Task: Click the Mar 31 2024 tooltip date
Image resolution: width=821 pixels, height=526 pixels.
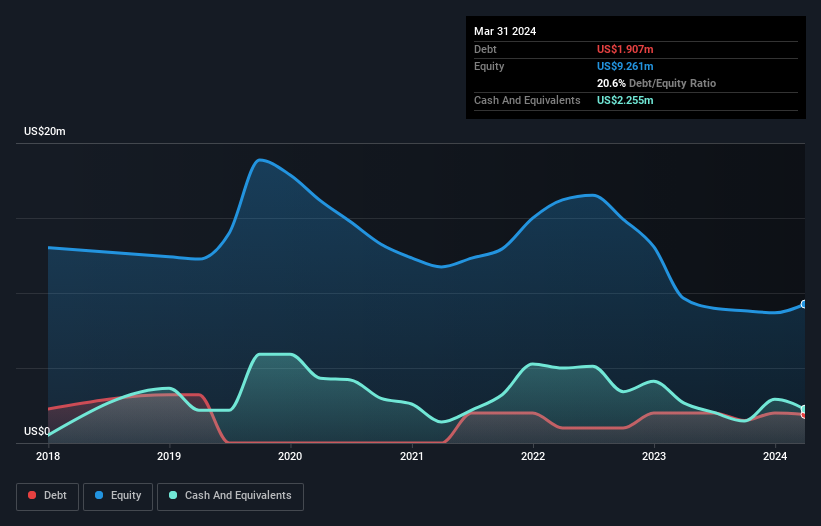Action: [505, 31]
